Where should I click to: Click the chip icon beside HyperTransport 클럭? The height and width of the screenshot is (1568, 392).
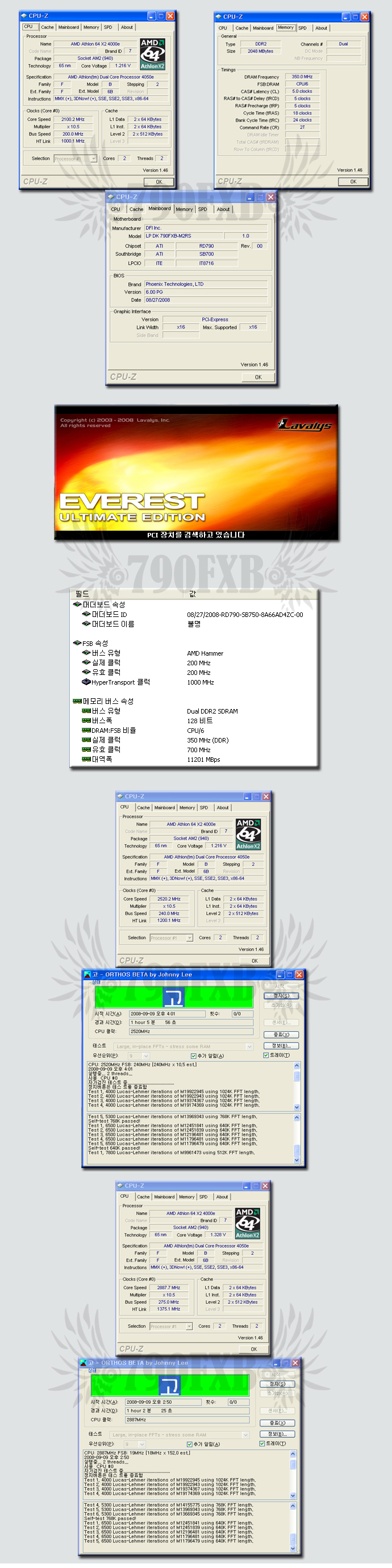[86, 682]
